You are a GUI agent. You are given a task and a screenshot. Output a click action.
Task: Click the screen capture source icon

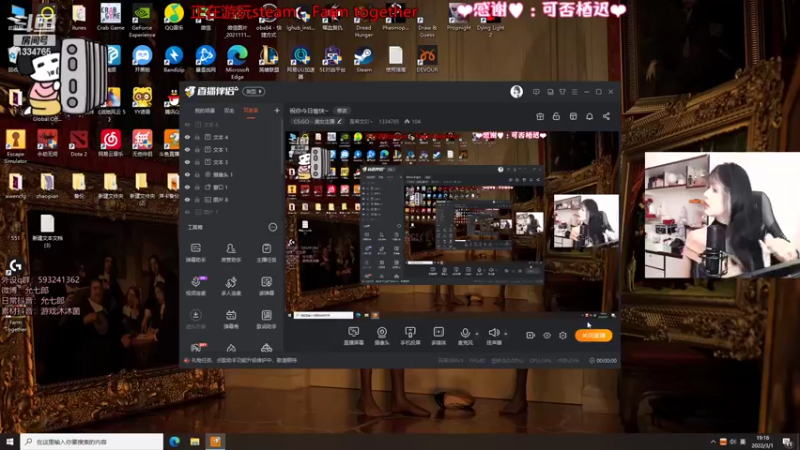point(354,336)
